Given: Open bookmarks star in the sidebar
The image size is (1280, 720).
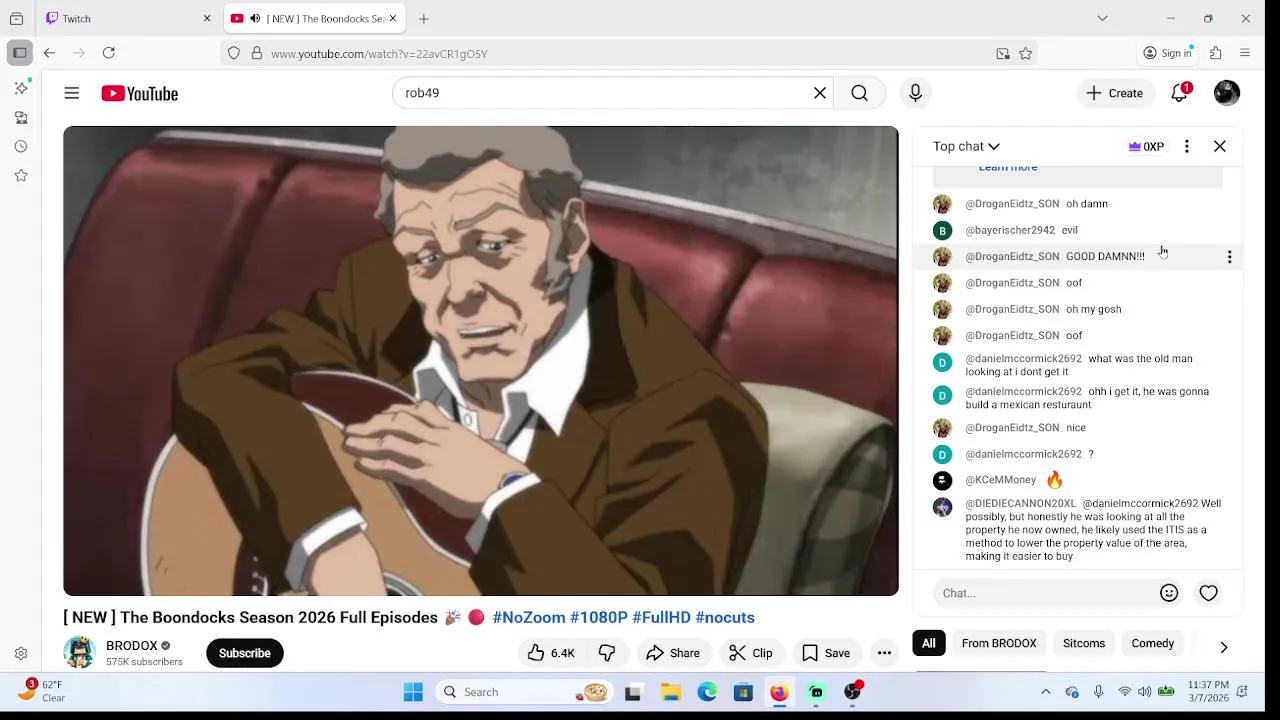Looking at the screenshot, I should click(21, 175).
